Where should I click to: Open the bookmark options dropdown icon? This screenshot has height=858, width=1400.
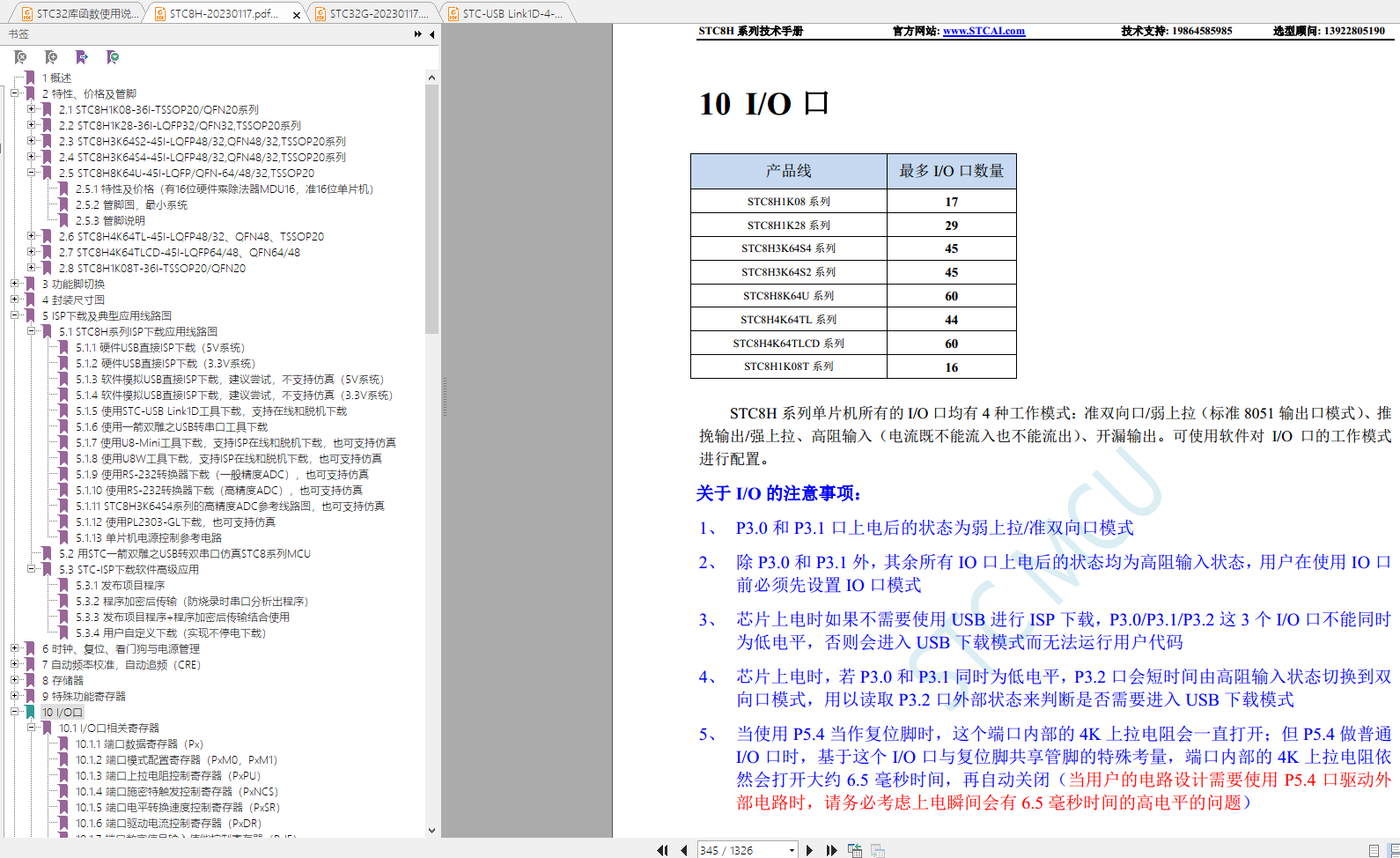click(x=113, y=57)
